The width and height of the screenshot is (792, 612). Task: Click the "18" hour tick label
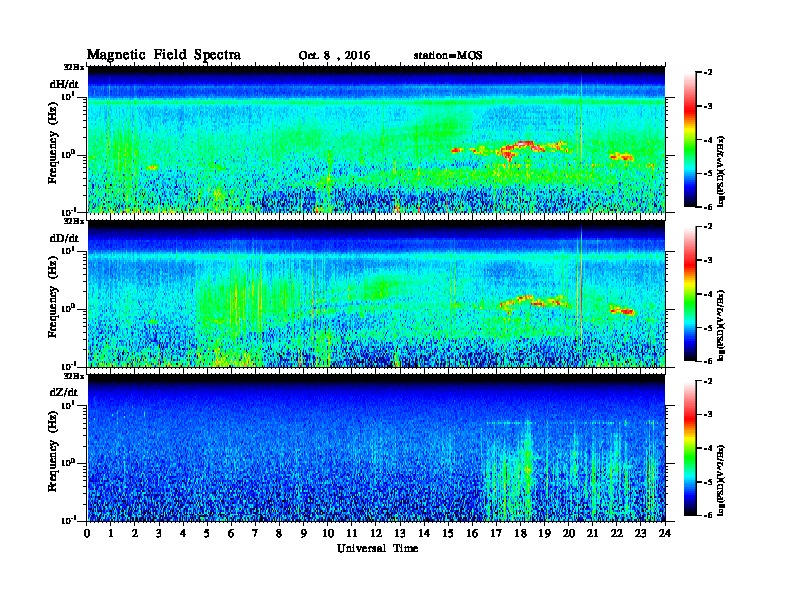point(520,533)
